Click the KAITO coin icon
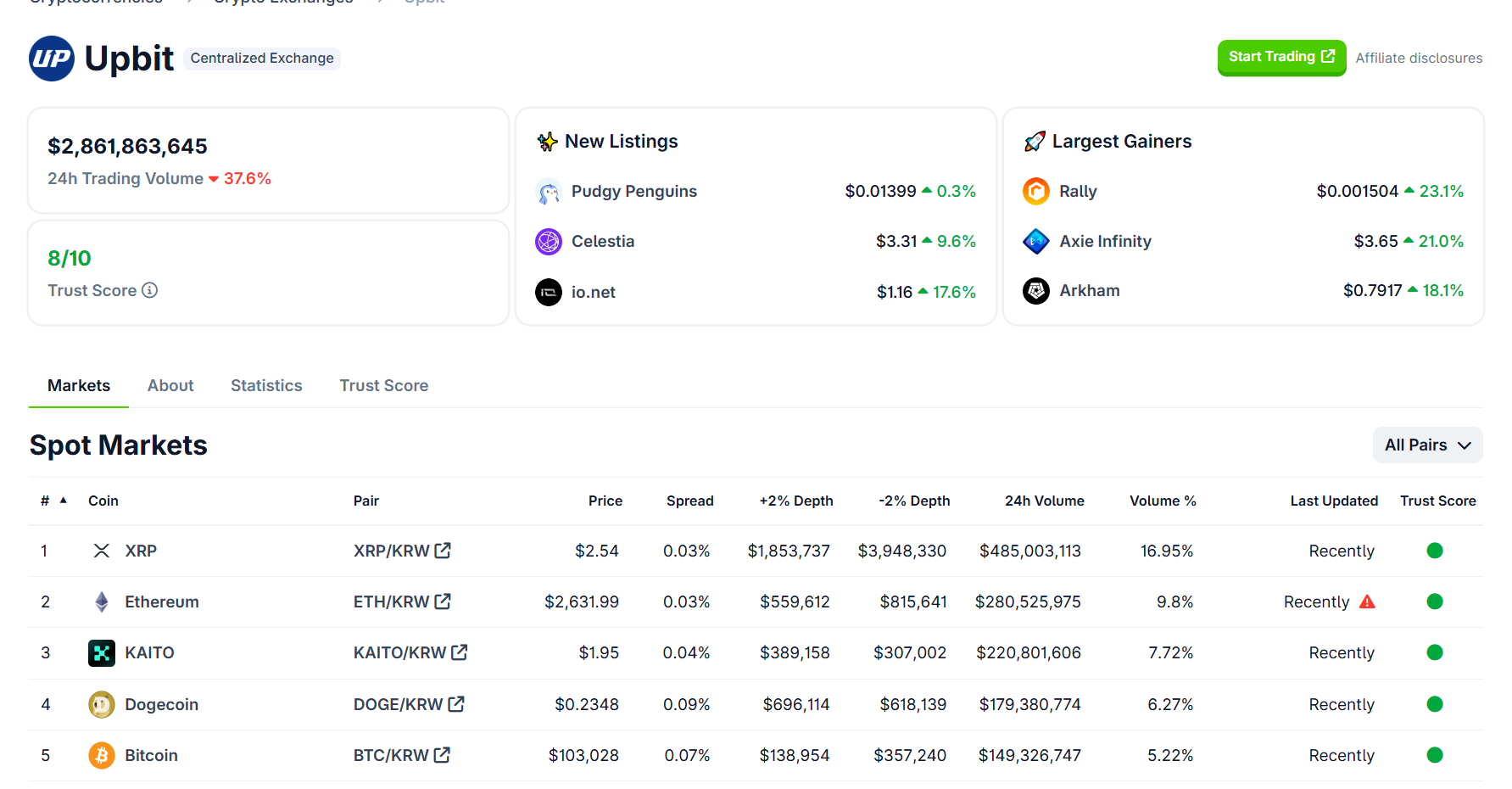Screen dimensions: 1512x789 (x=102, y=653)
